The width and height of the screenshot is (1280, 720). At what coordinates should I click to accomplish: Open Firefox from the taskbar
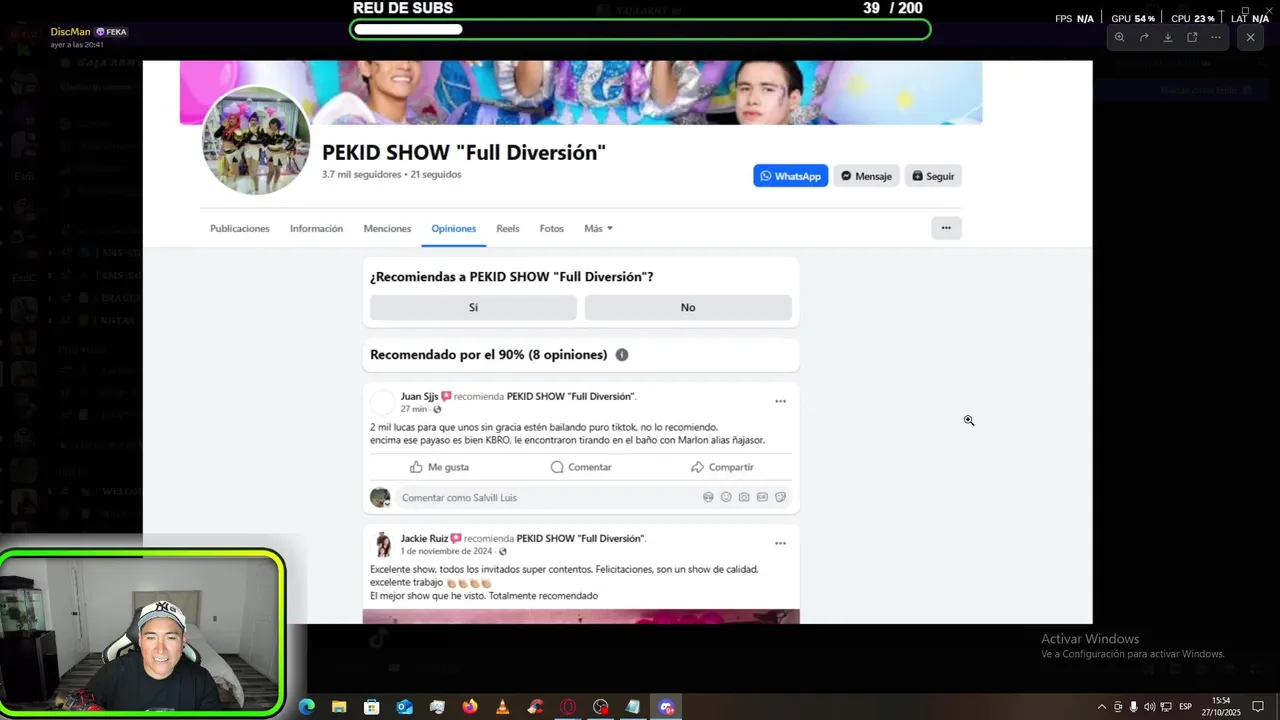point(470,707)
